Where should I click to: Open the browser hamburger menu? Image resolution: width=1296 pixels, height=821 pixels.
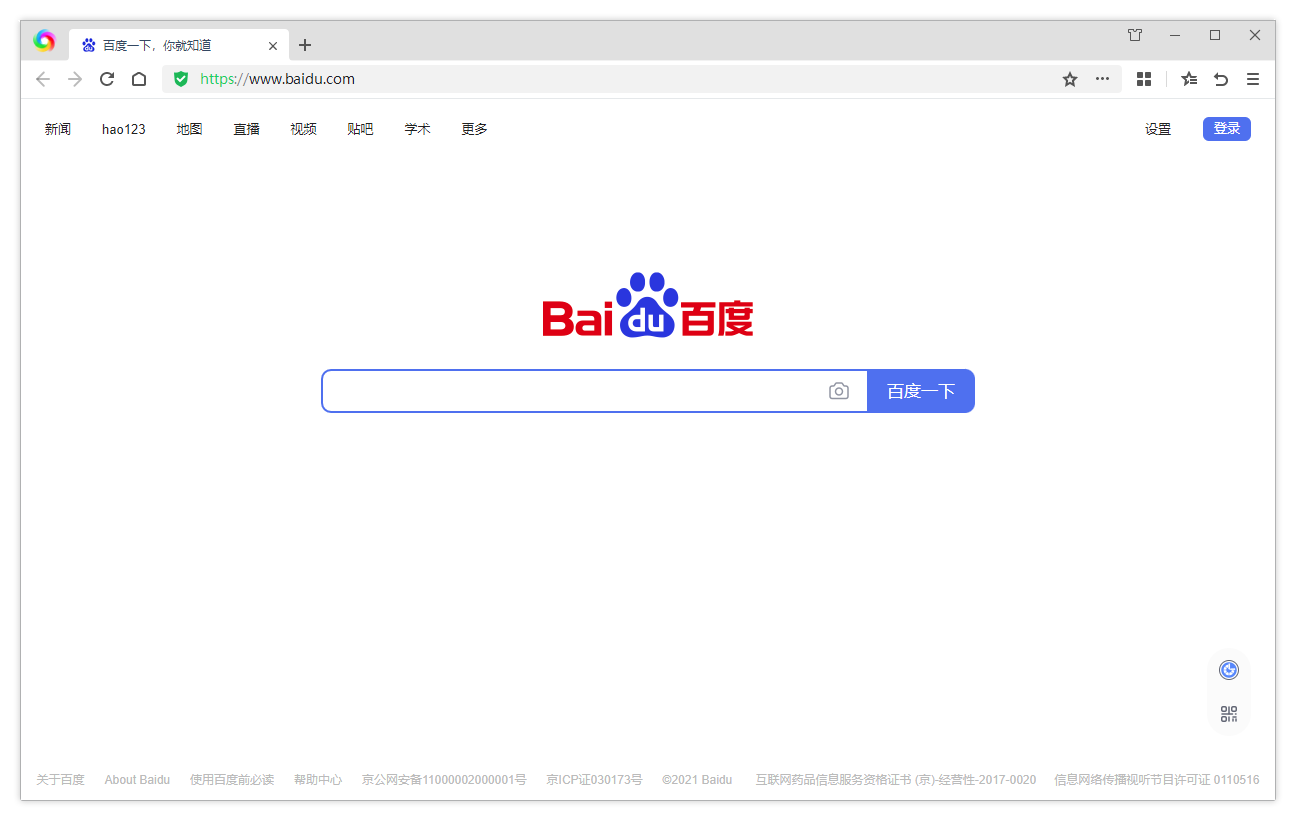tap(1253, 79)
